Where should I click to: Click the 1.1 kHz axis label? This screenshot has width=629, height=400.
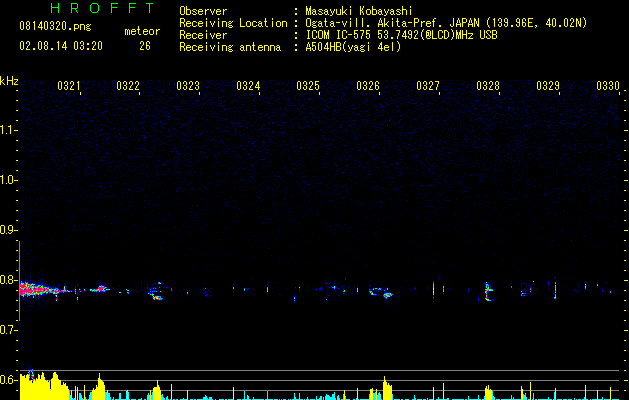point(8,130)
